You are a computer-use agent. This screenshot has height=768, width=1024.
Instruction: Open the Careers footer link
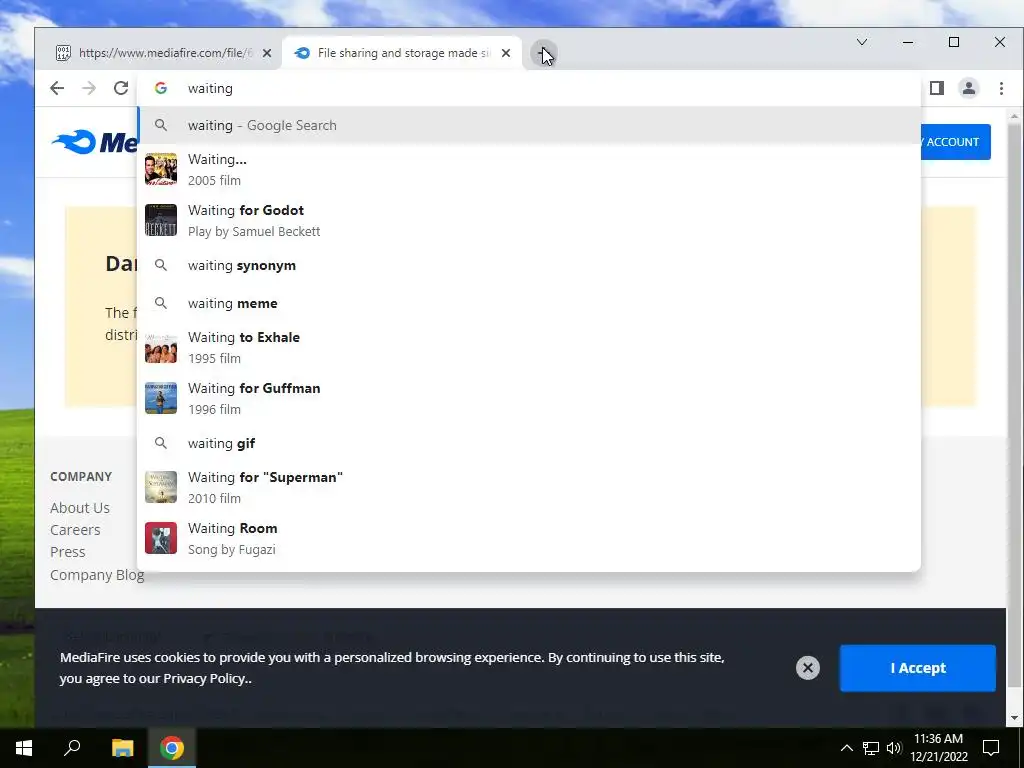click(x=75, y=530)
